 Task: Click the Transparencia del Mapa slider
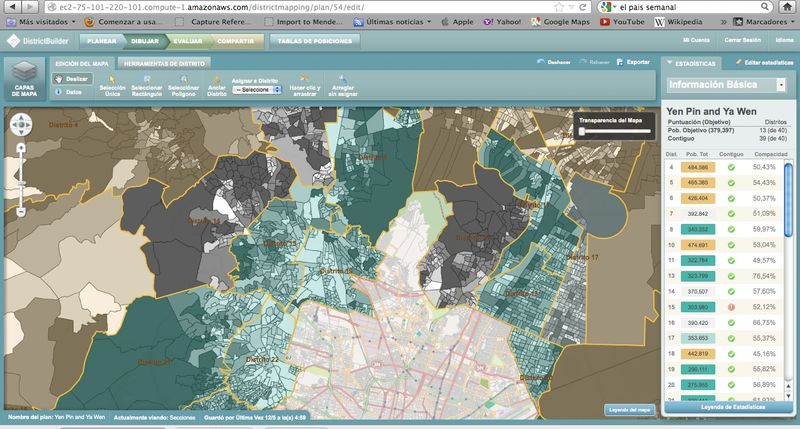(614, 130)
